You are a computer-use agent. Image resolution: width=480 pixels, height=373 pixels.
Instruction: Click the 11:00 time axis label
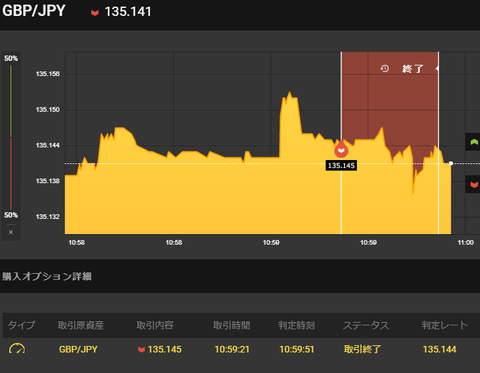(466, 243)
